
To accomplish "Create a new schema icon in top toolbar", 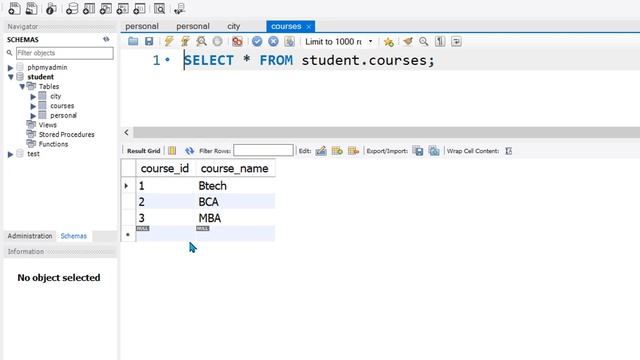I will click(72, 9).
